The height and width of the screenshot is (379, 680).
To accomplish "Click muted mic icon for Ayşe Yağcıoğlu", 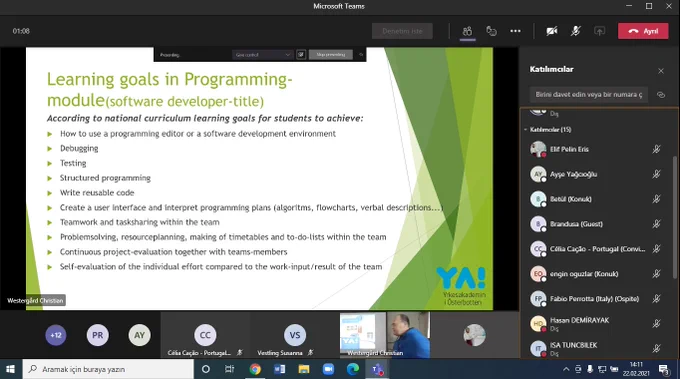I will [656, 174].
